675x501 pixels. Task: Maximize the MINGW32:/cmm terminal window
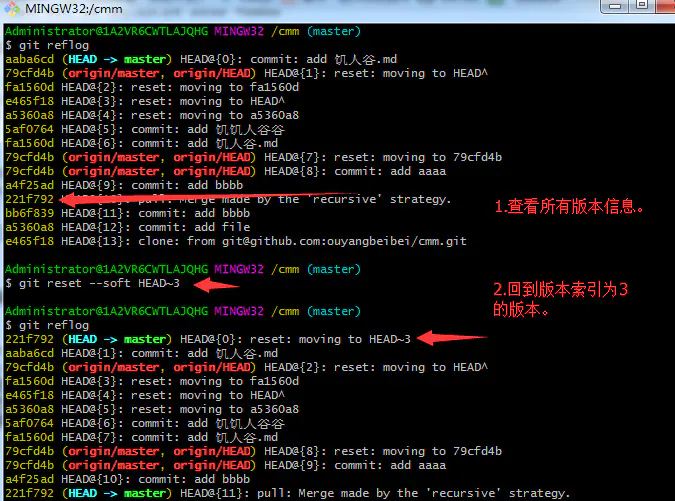(x=641, y=6)
